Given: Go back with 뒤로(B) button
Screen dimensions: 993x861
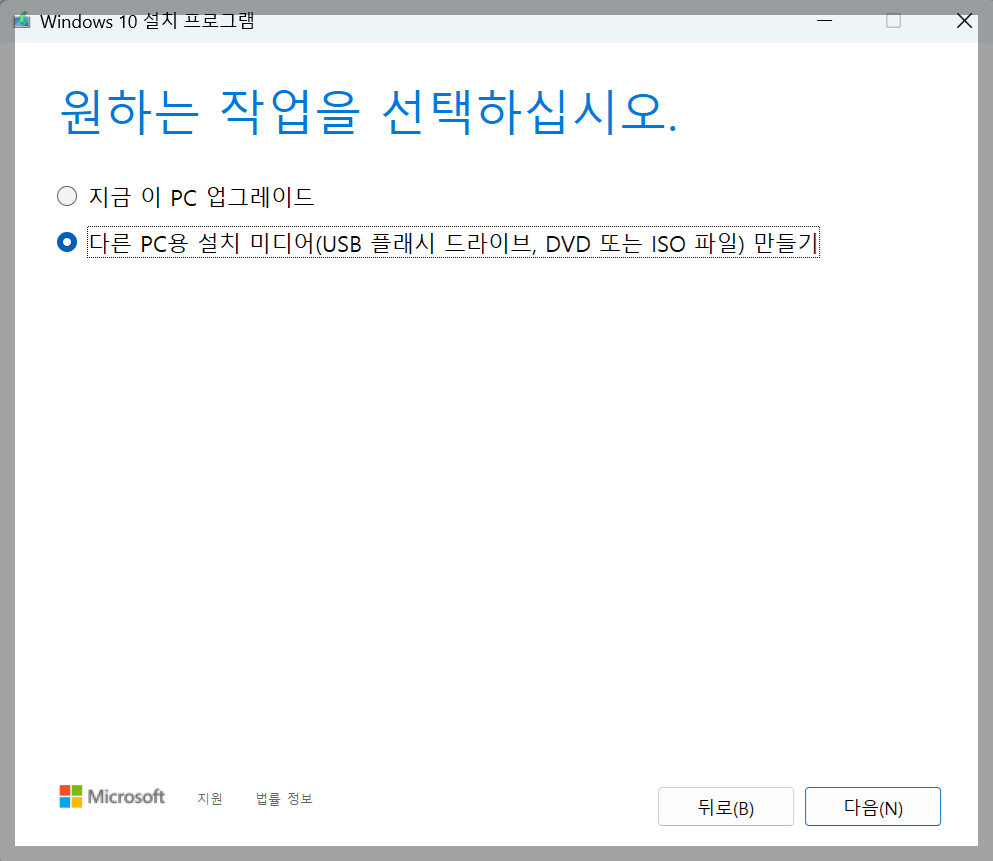Looking at the screenshot, I should click(x=726, y=807).
